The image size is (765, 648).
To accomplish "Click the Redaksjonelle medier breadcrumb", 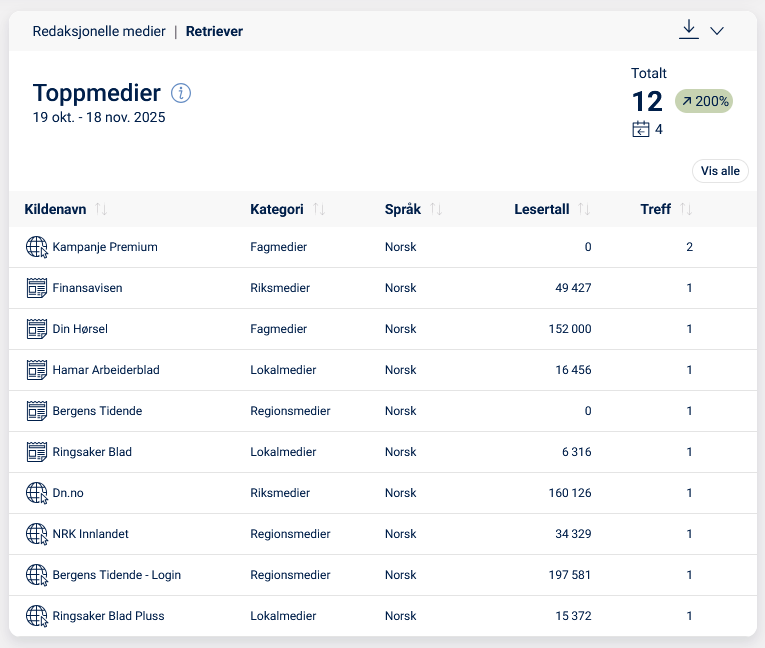I will (99, 31).
